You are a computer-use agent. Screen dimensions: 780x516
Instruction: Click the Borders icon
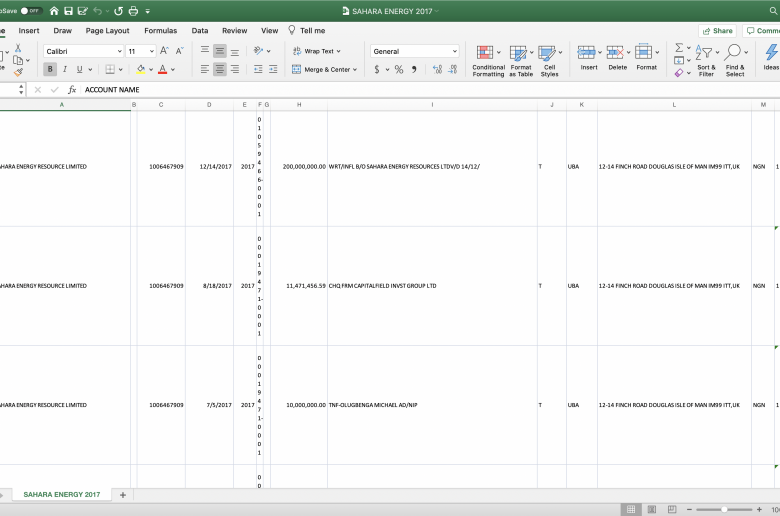110,69
